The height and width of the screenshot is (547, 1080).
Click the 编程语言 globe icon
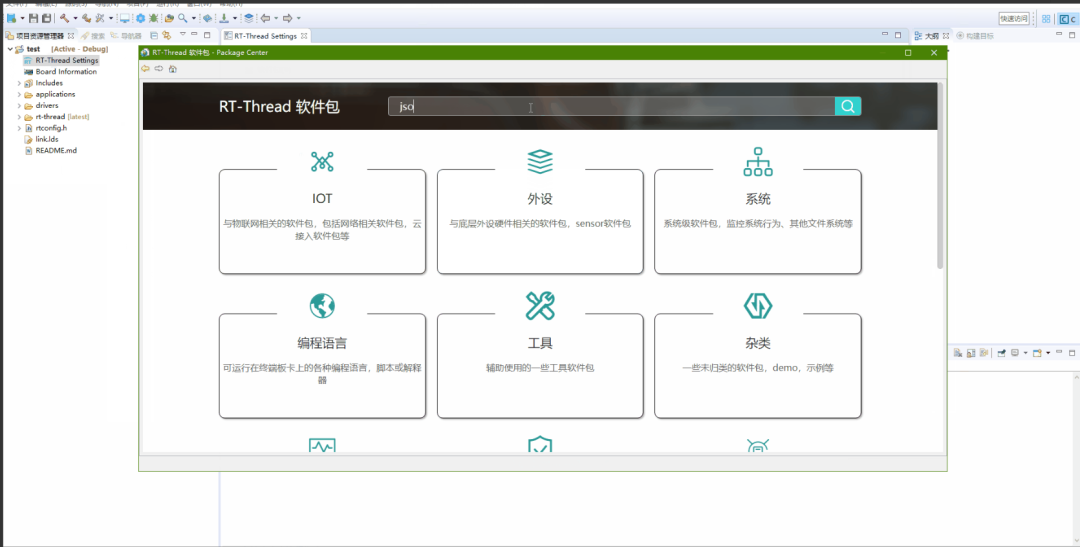pos(322,305)
